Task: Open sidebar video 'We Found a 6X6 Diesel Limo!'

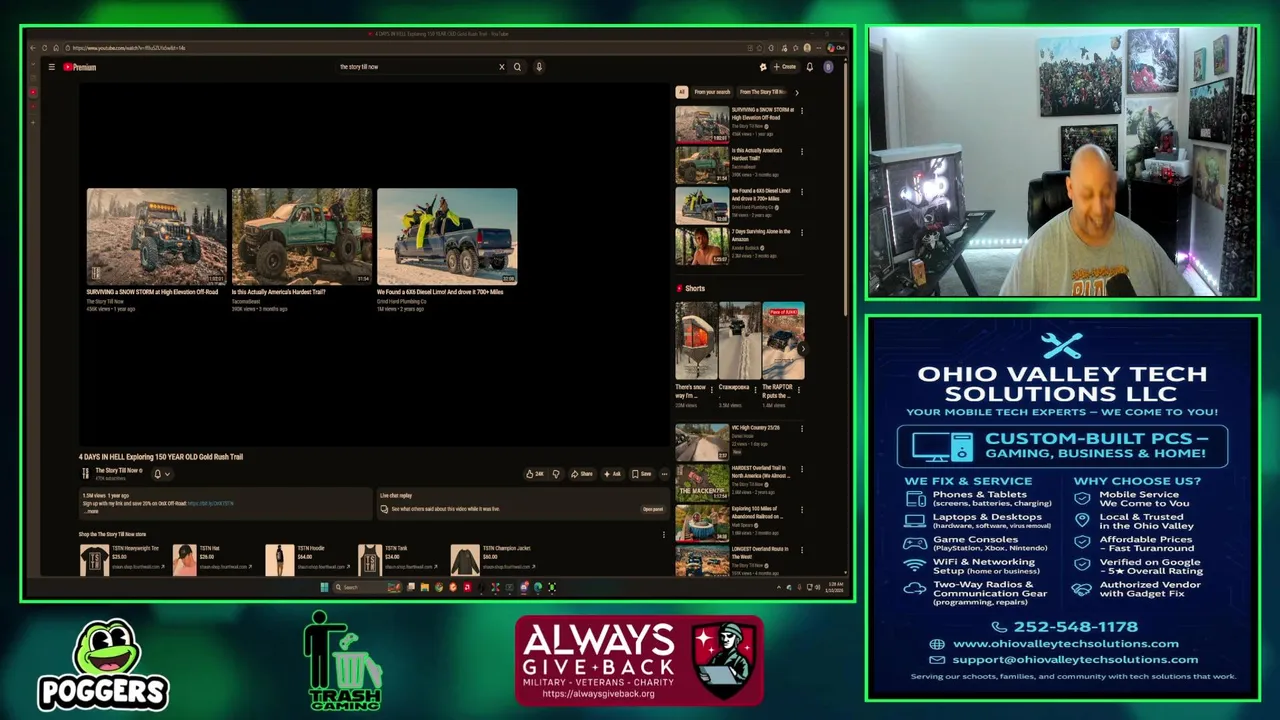Action: pyautogui.click(x=702, y=205)
